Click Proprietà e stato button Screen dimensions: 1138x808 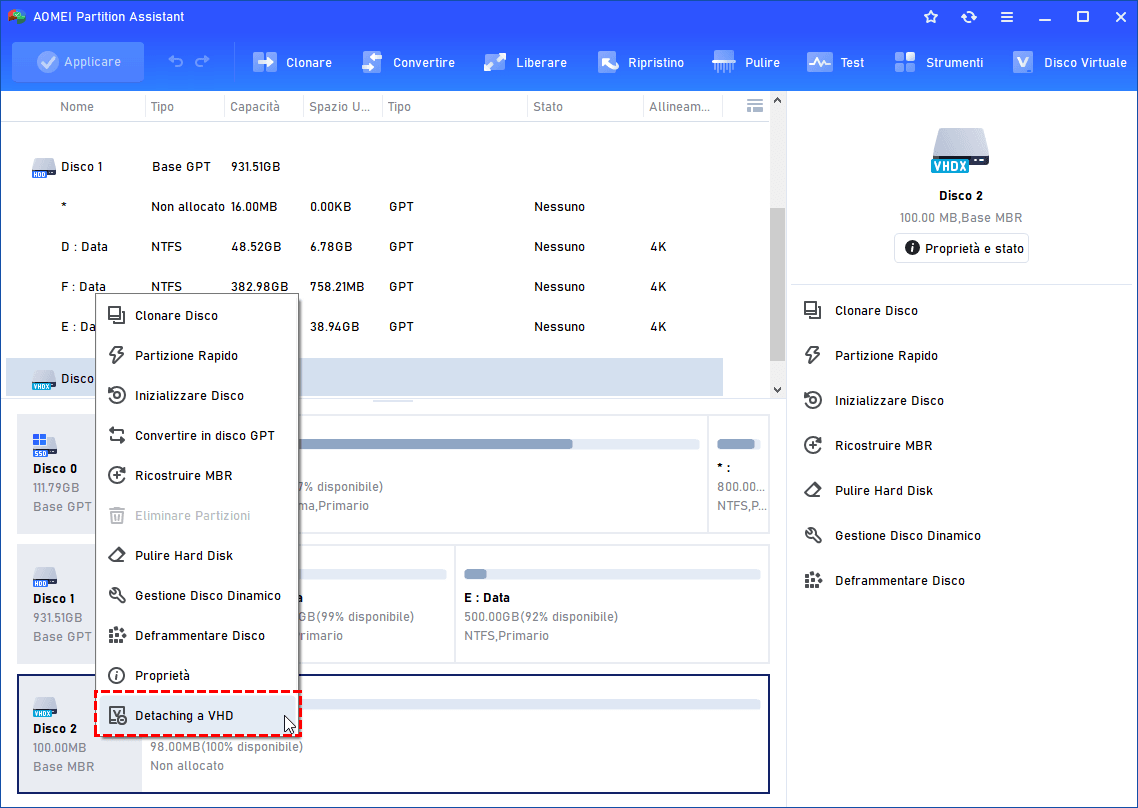961,248
